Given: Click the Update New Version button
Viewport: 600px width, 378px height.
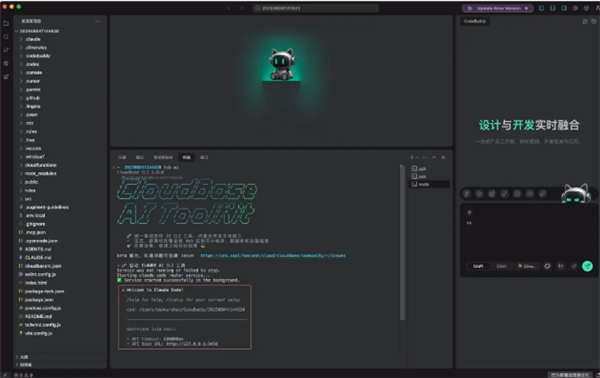Looking at the screenshot, I should tap(497, 8).
